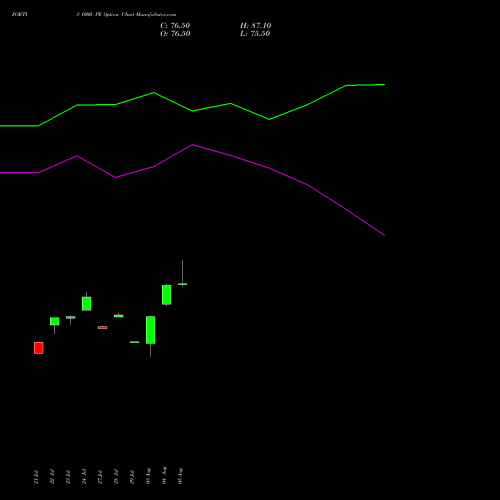500x500 pixels.
Task: Click the high value H: 87.10
Action: coord(255,26)
